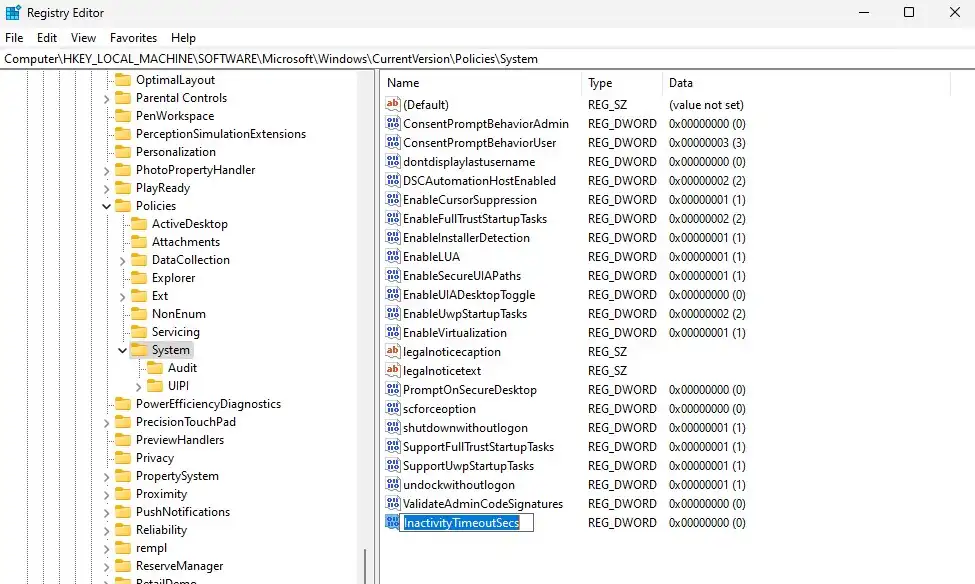Image resolution: width=975 pixels, height=584 pixels.
Task: Expand the PlayReady key
Action: pyautogui.click(x=106, y=188)
